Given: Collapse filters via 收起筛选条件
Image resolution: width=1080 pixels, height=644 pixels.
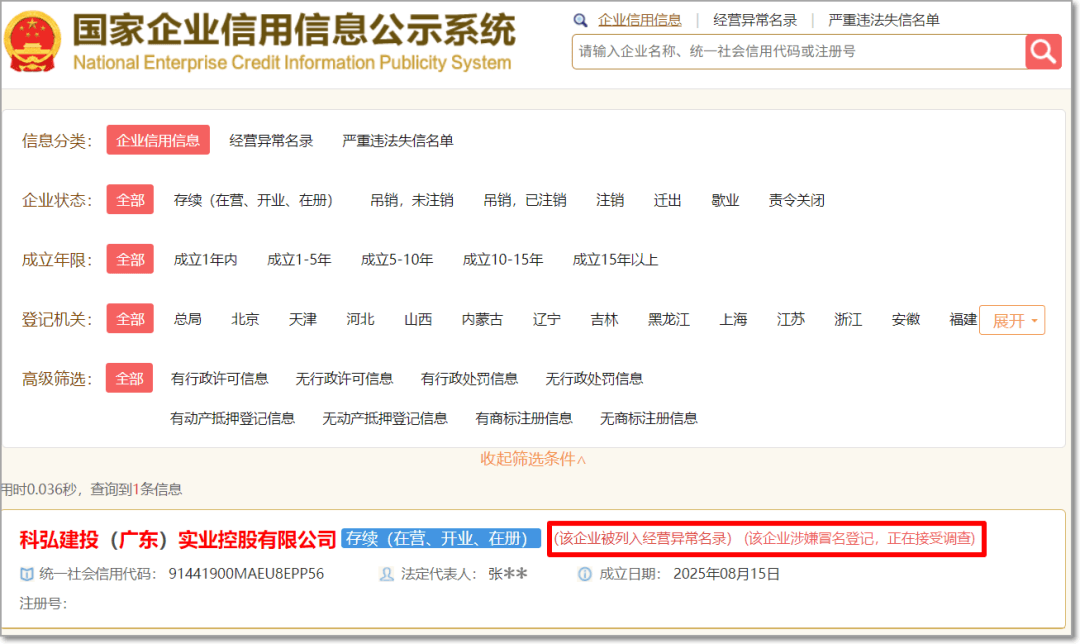Looking at the screenshot, I should [533, 459].
